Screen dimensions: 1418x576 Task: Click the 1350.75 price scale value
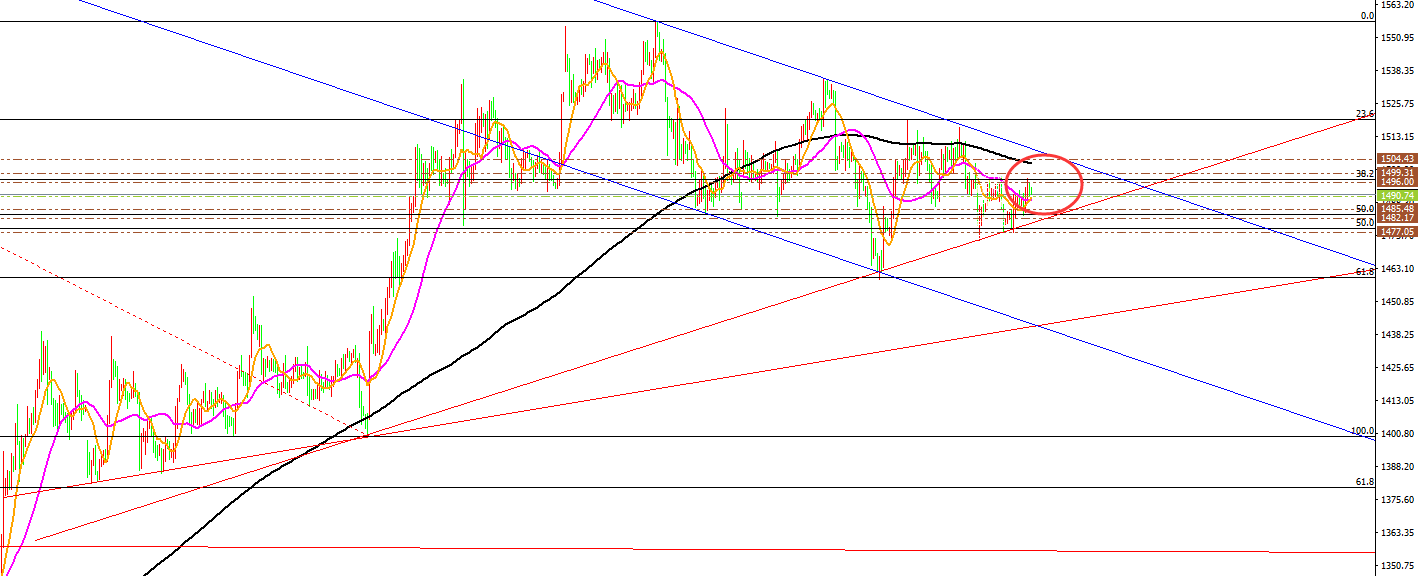[x=1398, y=566]
